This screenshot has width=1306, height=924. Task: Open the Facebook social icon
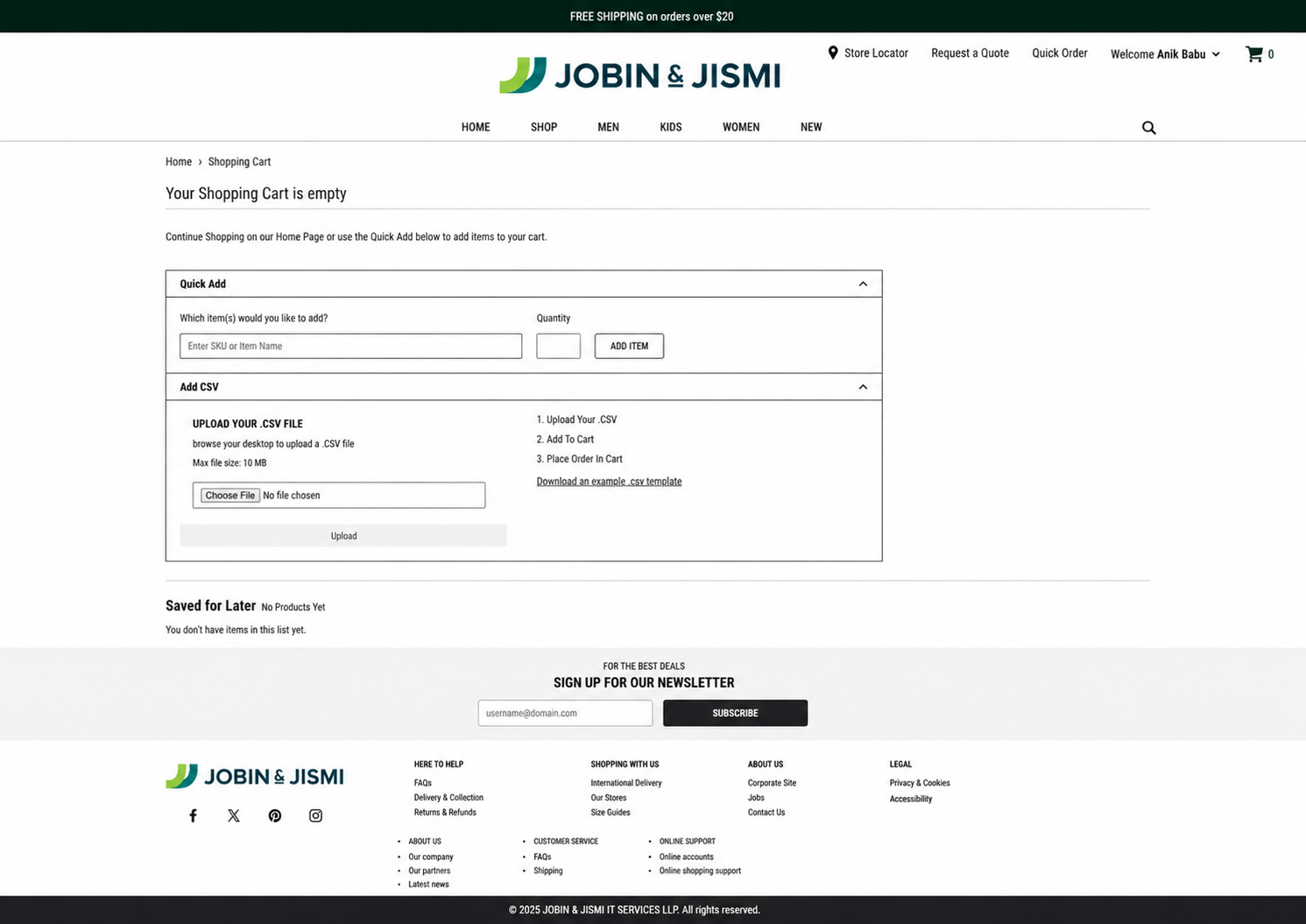(x=193, y=815)
